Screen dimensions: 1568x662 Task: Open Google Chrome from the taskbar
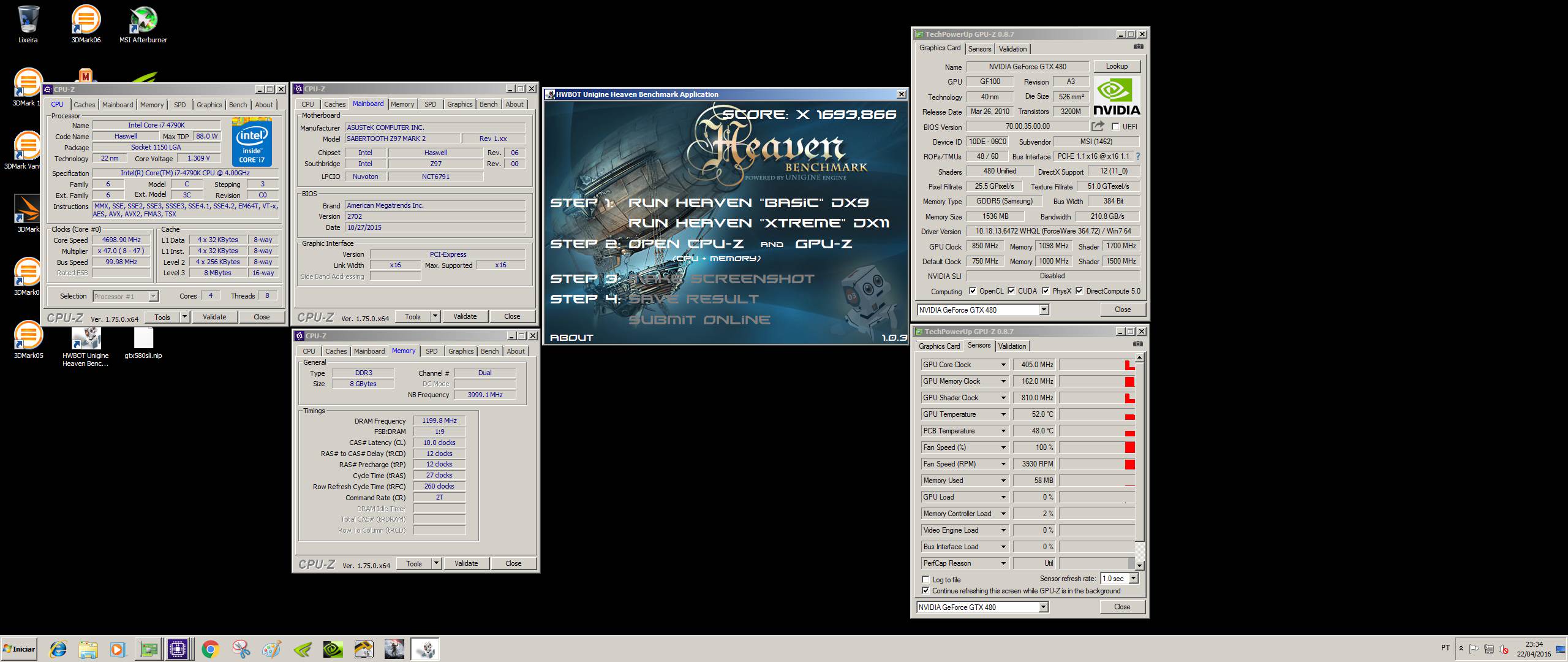[210, 649]
